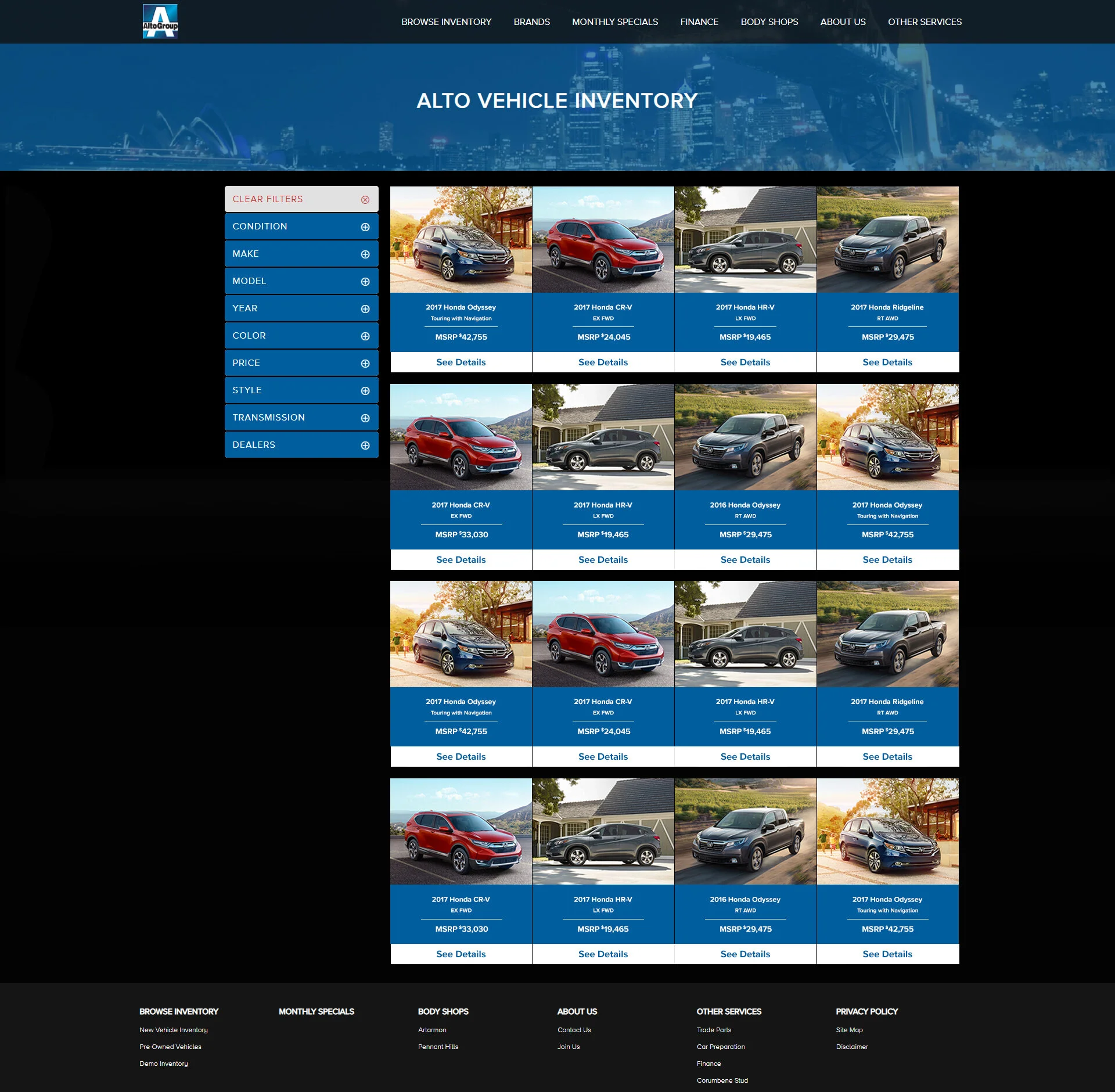
Task: Open Trade Parts in the footer
Action: point(714,1030)
